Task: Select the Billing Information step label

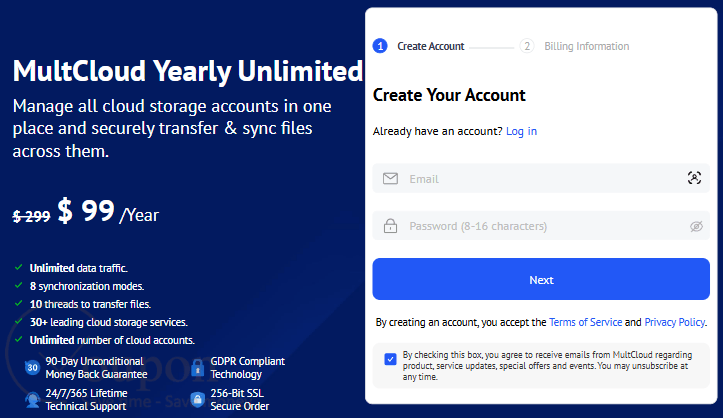Action: [x=587, y=47]
